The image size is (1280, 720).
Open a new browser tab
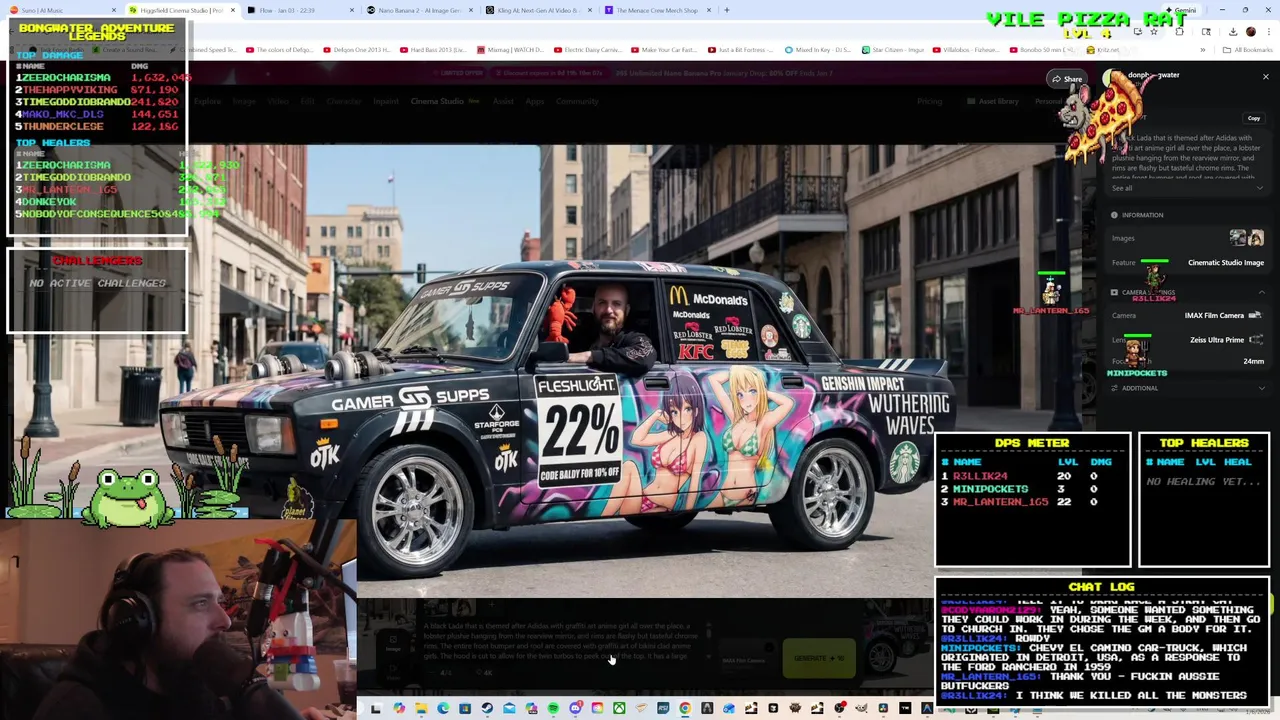click(x=727, y=10)
